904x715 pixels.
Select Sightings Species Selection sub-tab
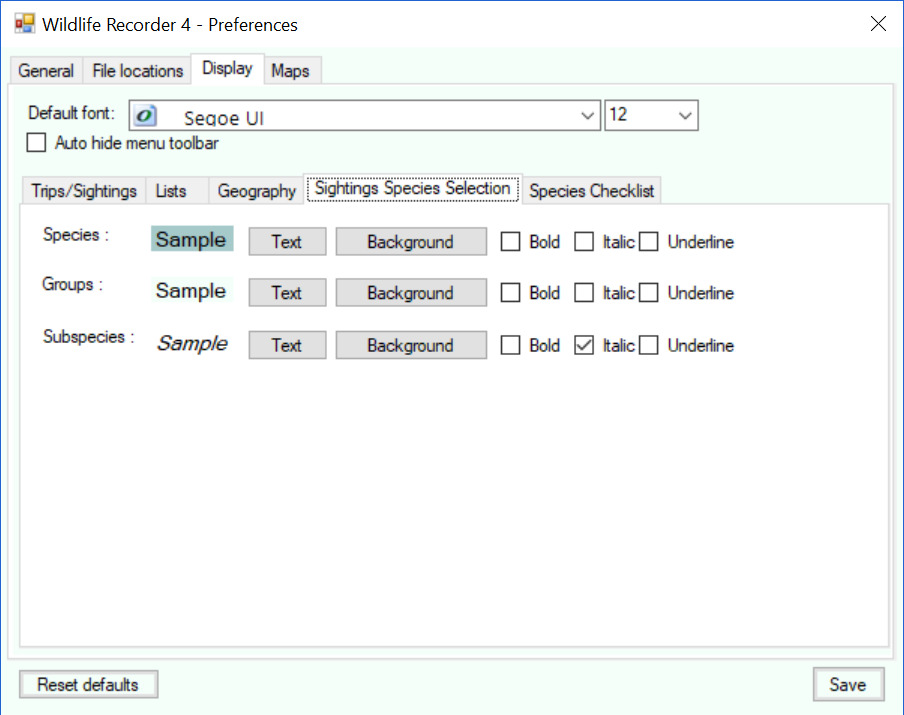413,189
